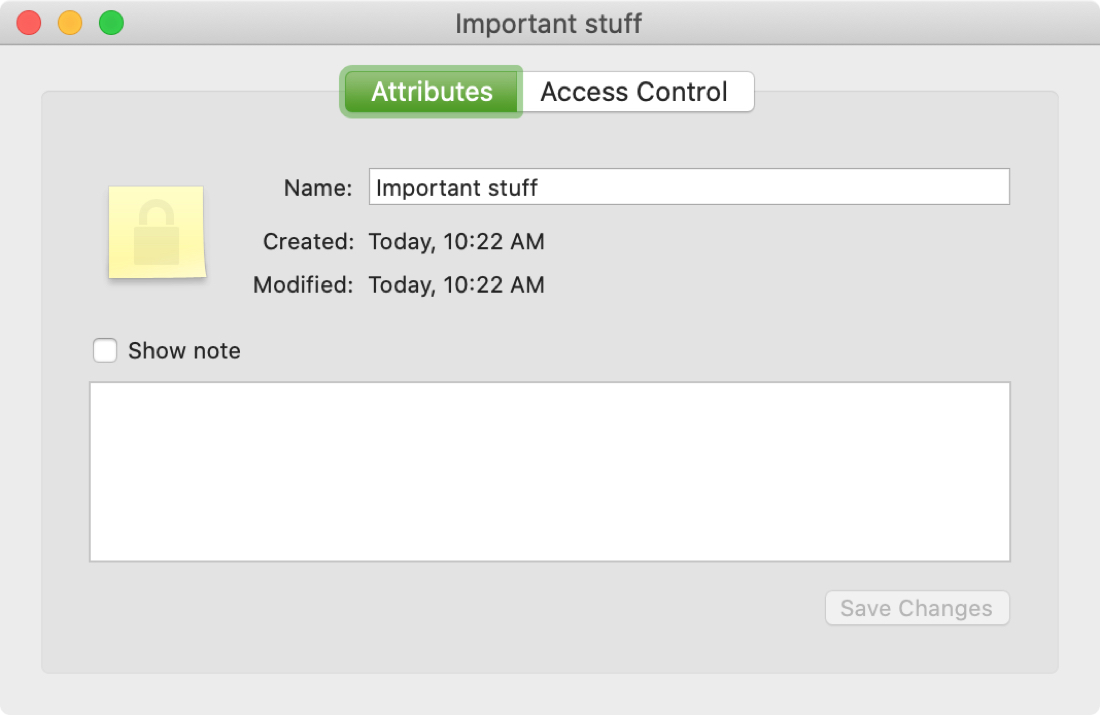The width and height of the screenshot is (1100, 715).
Task: Click the 'Created:' label
Action: click(309, 241)
